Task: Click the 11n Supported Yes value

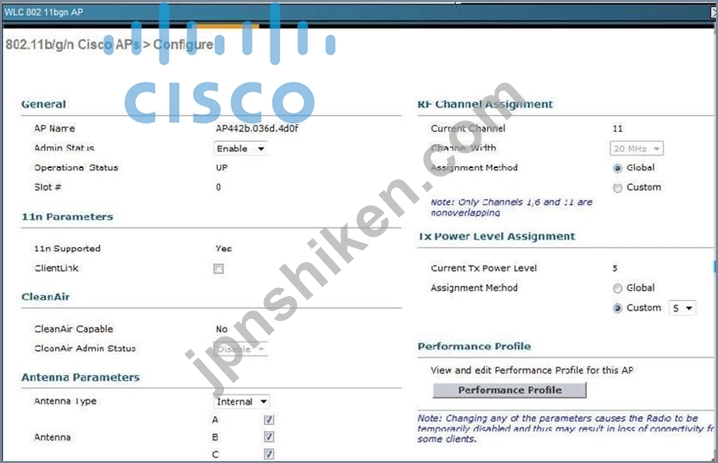Action: click(223, 248)
